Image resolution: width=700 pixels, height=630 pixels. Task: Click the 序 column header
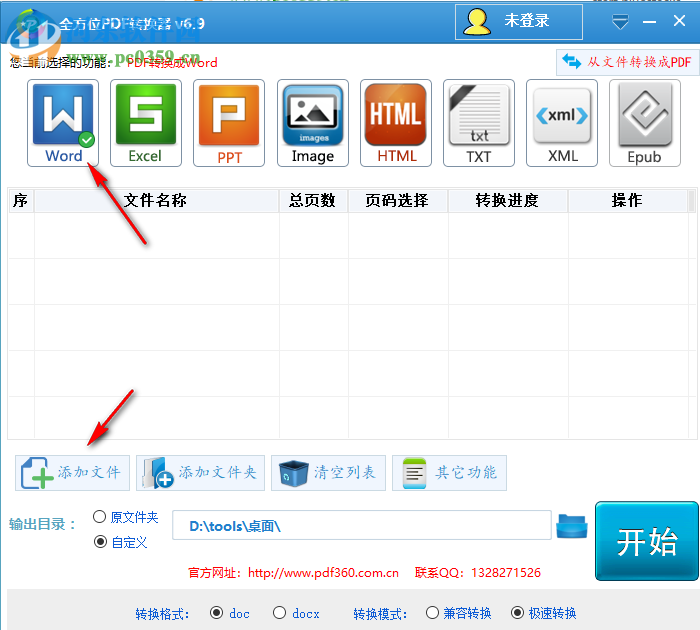pos(21,200)
